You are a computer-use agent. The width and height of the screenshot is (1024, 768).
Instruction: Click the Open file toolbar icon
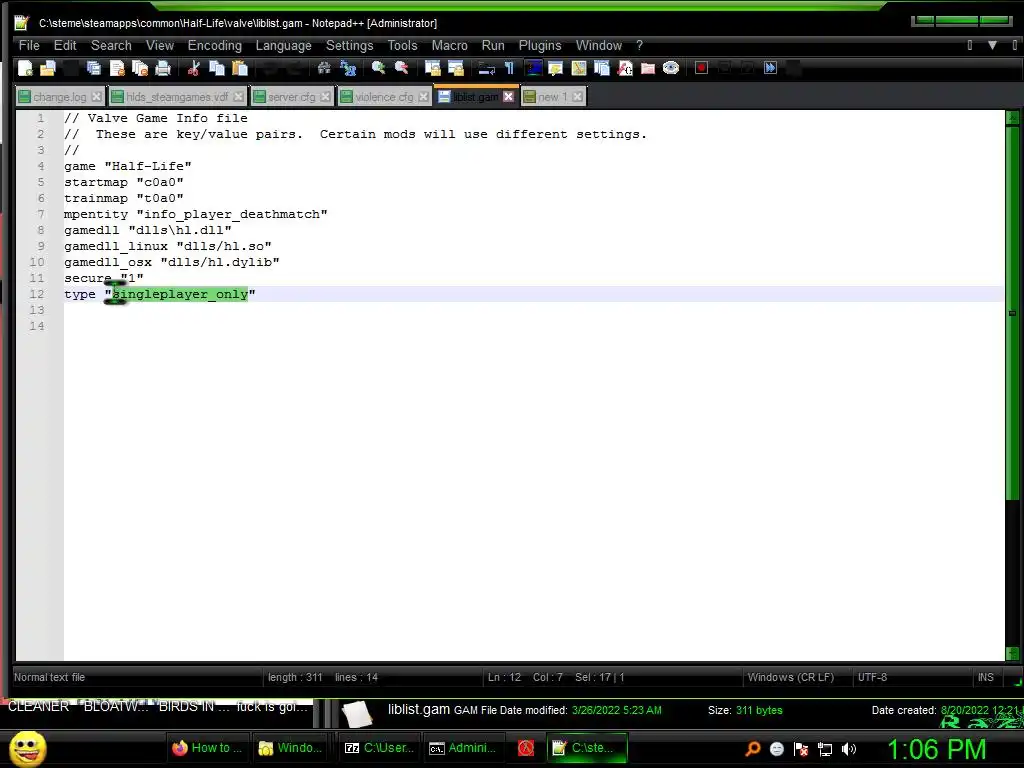(x=48, y=68)
